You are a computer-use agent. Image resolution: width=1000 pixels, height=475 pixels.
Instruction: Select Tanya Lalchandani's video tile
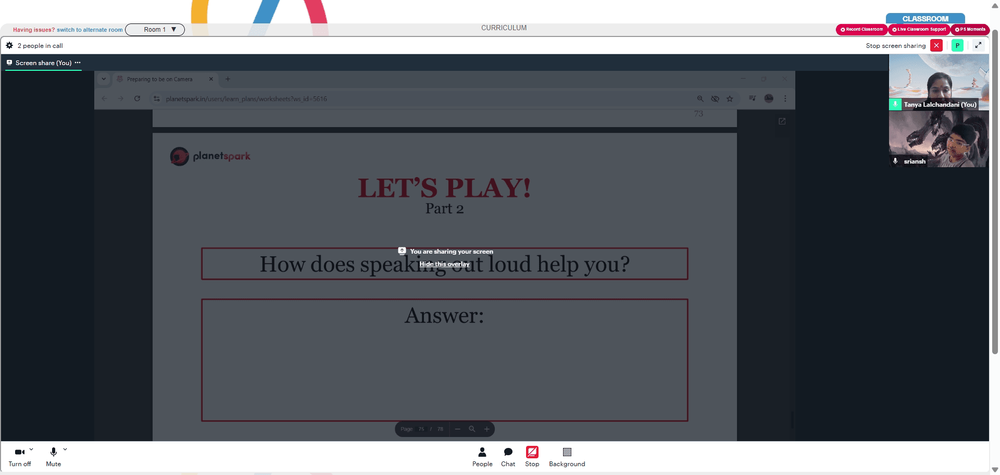[x=938, y=82]
